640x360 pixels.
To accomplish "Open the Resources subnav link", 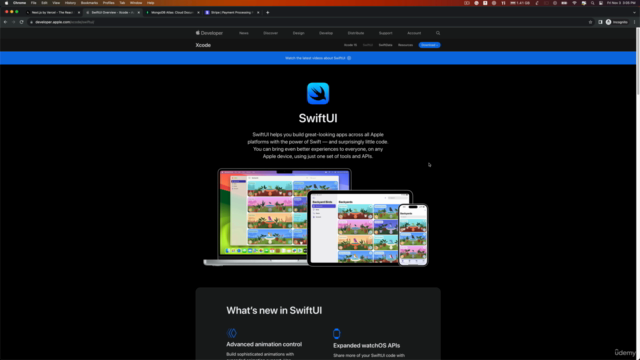I will point(405,45).
